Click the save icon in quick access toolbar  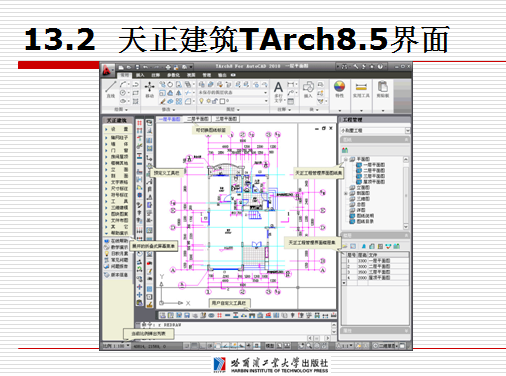tap(137, 67)
